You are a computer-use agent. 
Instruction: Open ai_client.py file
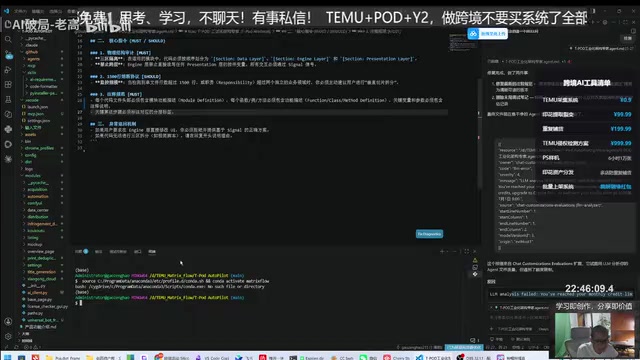click(x=37, y=293)
